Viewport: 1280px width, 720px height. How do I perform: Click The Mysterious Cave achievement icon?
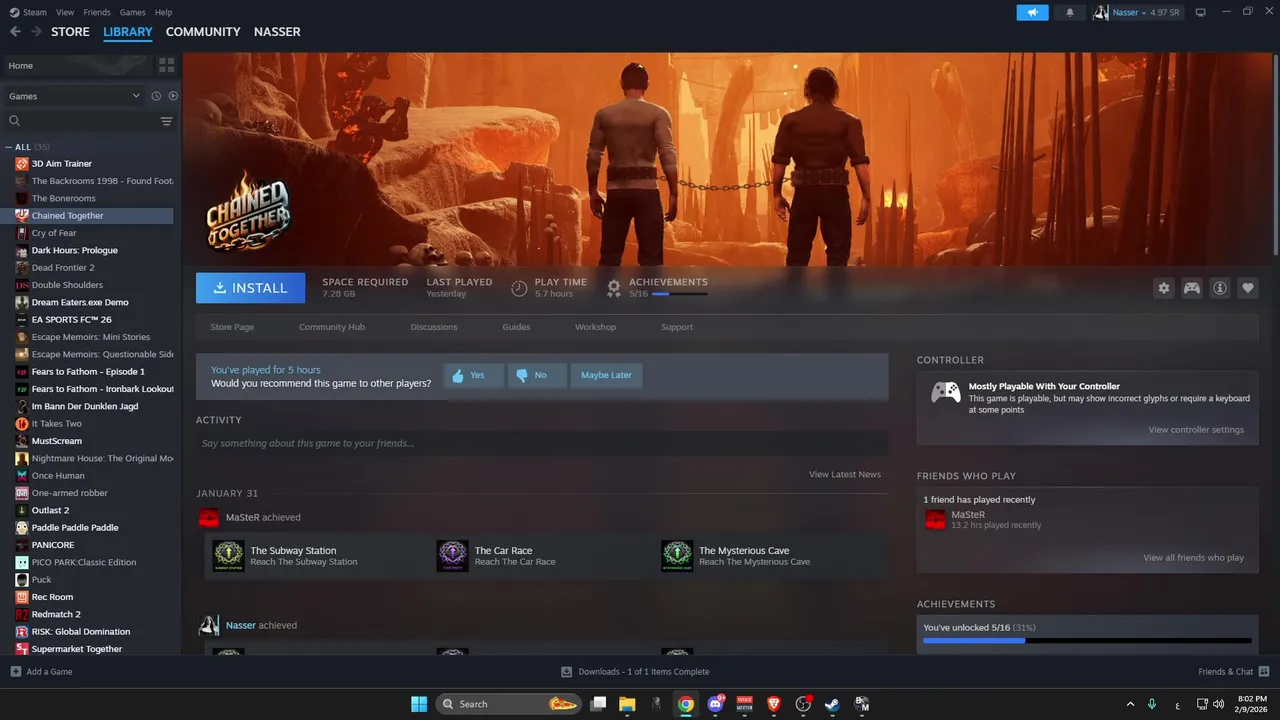(x=677, y=556)
